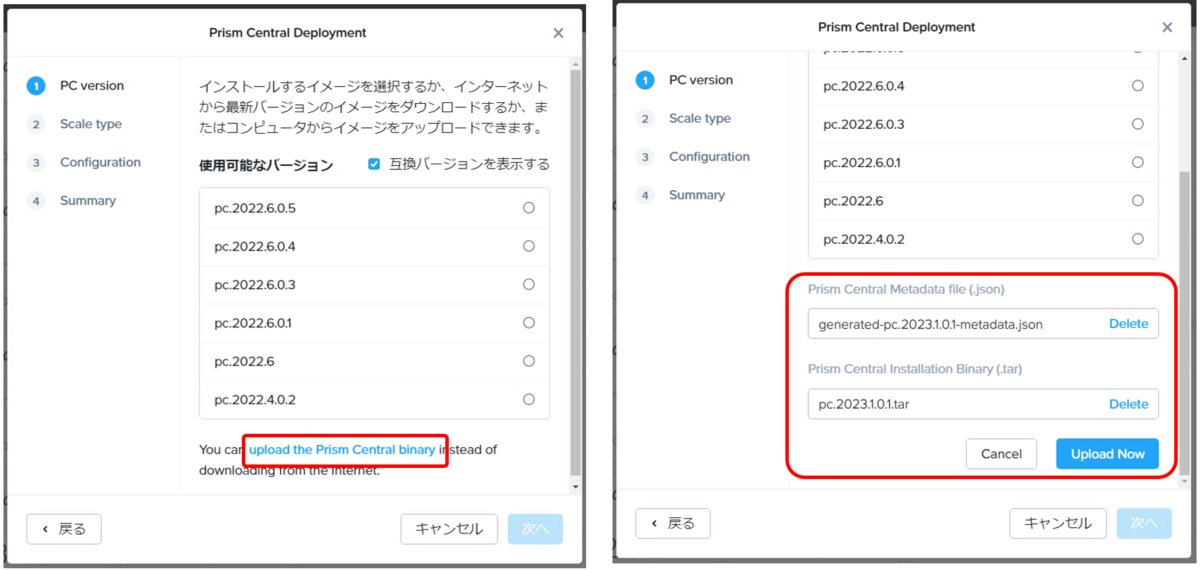Select pc.2022.6 radio button in left dialog
This screenshot has width=1200, height=571.
click(528, 361)
